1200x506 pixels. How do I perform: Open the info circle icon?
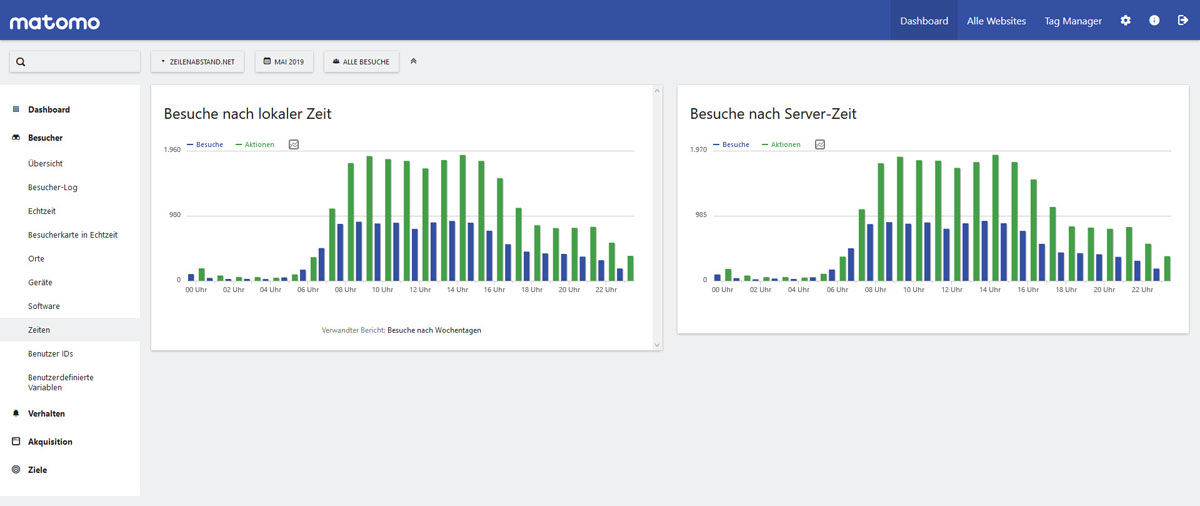1154,20
